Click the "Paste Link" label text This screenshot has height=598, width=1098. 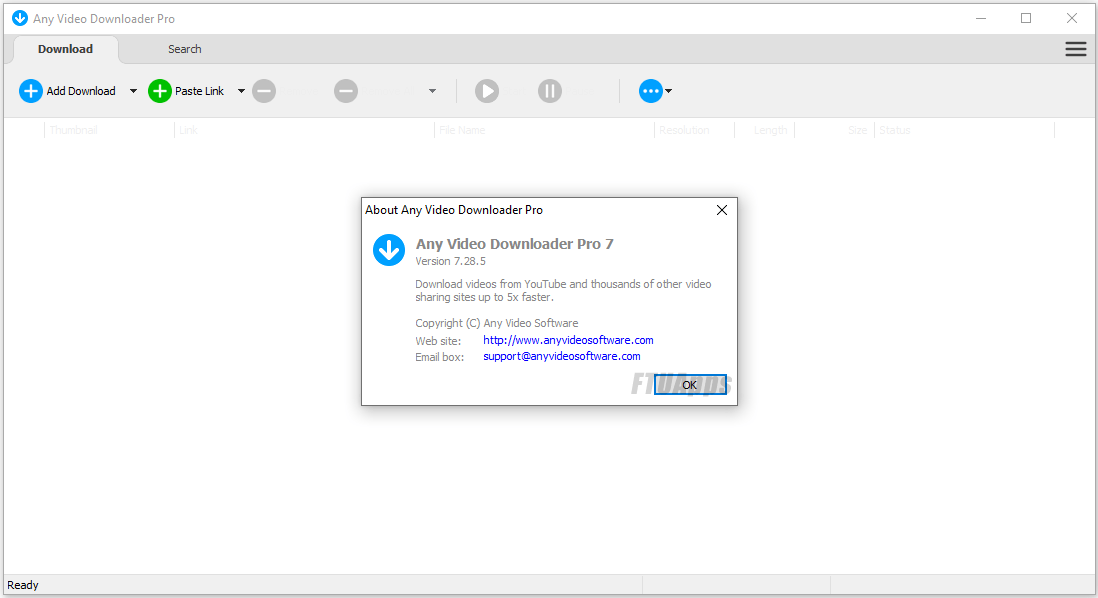200,91
